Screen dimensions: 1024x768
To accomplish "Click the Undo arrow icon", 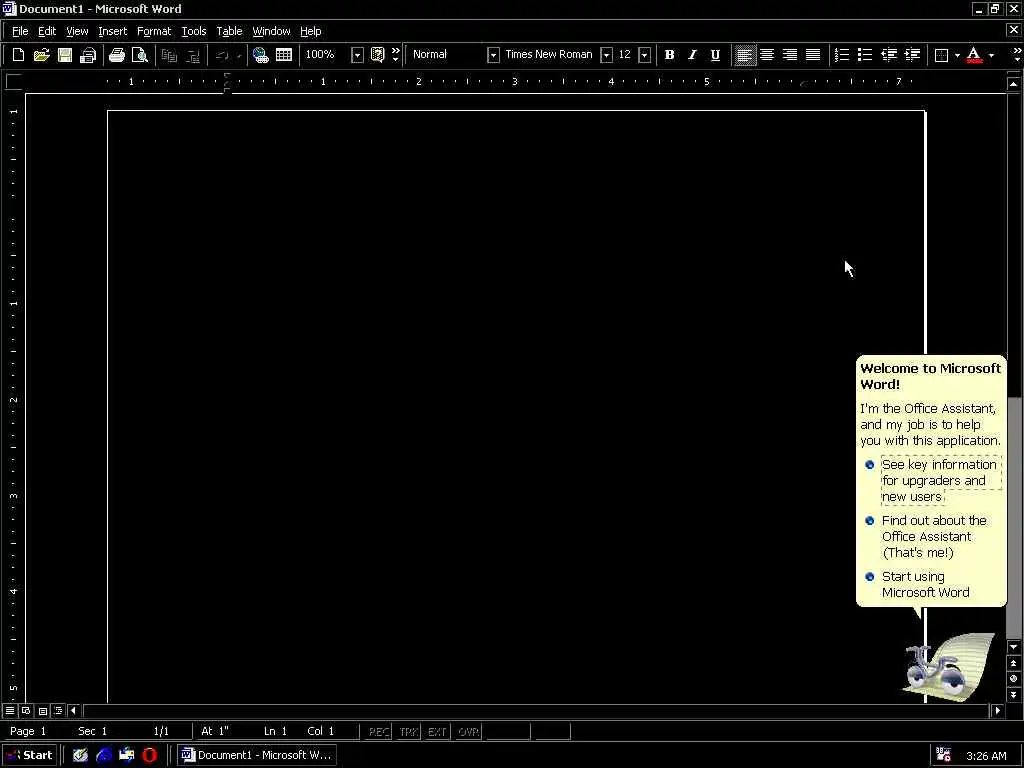I will point(222,55).
